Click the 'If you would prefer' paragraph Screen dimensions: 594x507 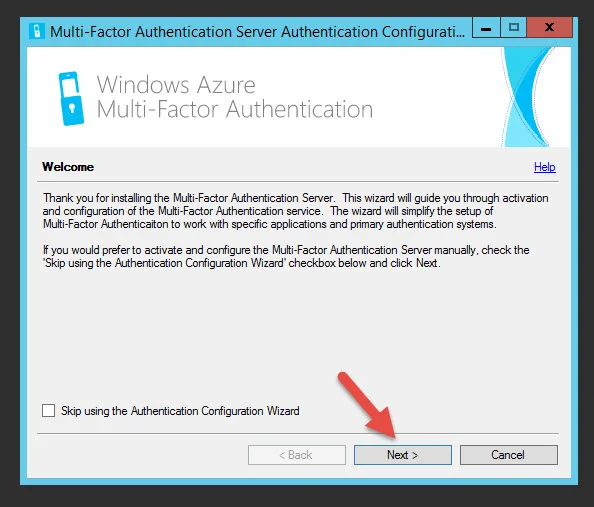tap(286, 257)
